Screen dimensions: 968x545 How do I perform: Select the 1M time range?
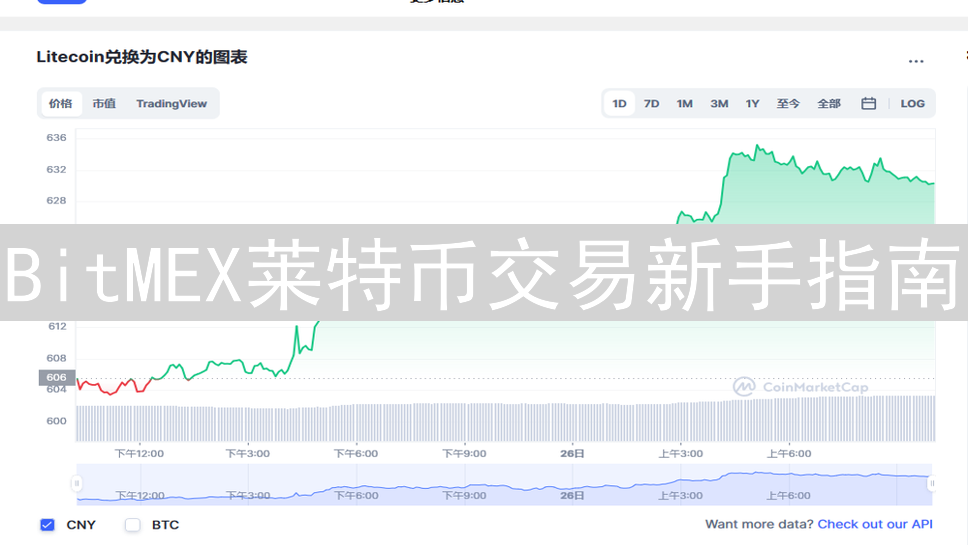coord(685,104)
